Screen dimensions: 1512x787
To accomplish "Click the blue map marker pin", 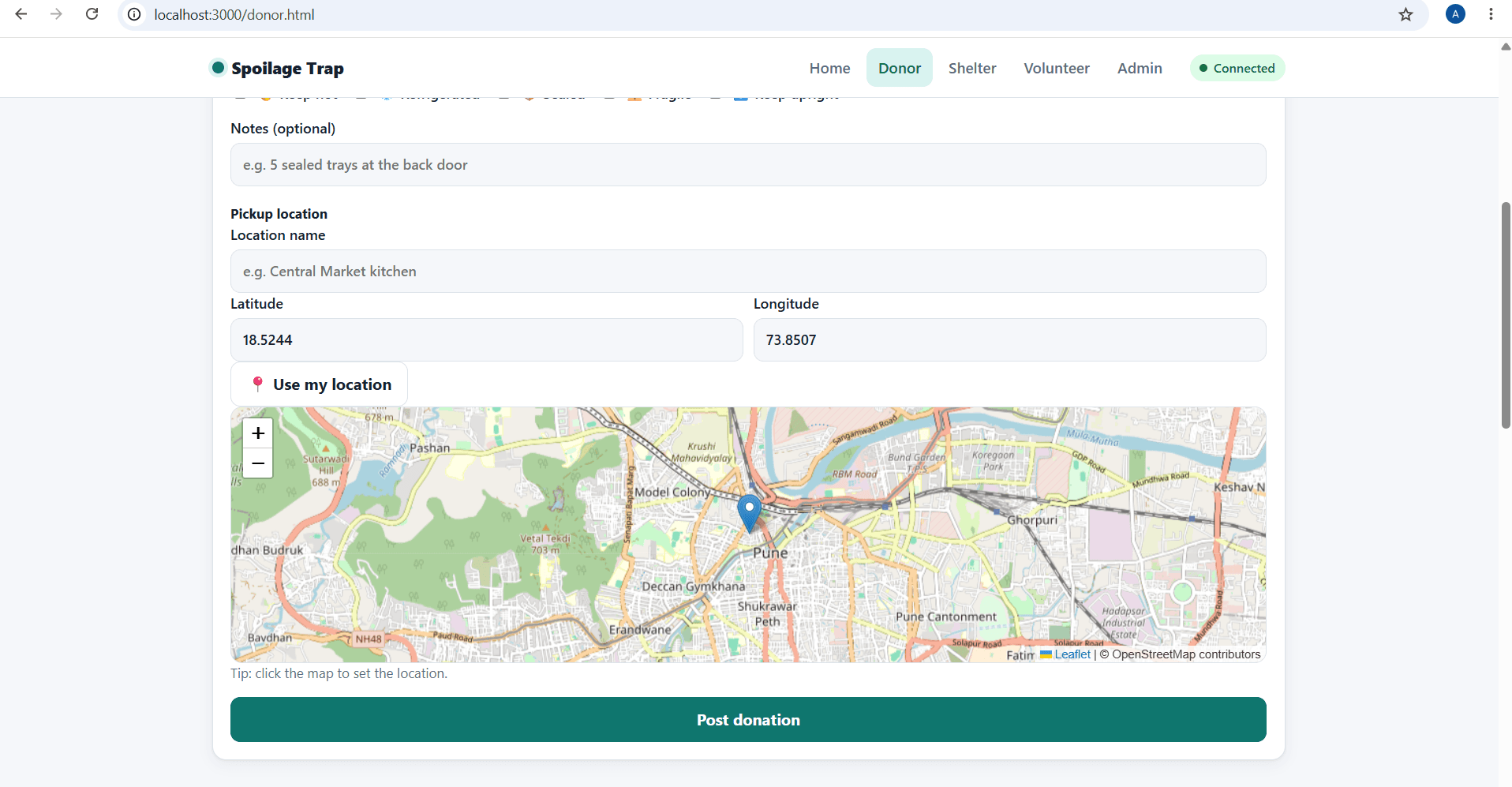I will [749, 513].
